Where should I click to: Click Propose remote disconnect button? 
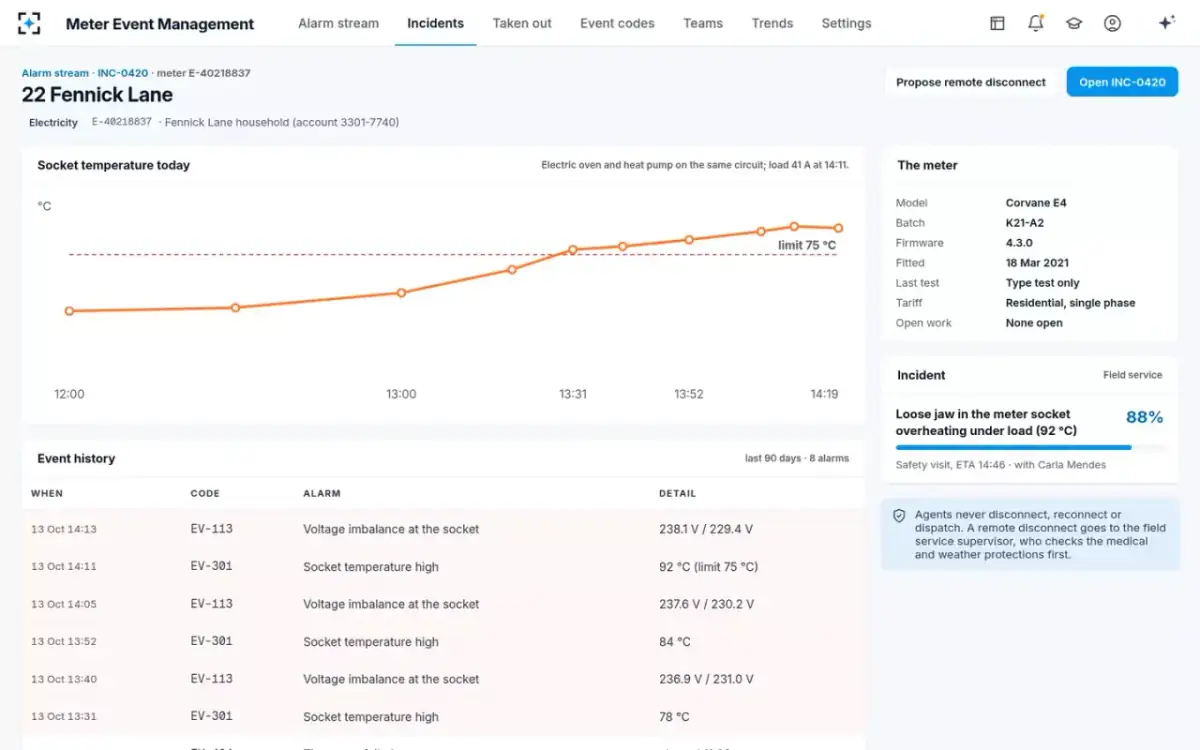[971, 82]
